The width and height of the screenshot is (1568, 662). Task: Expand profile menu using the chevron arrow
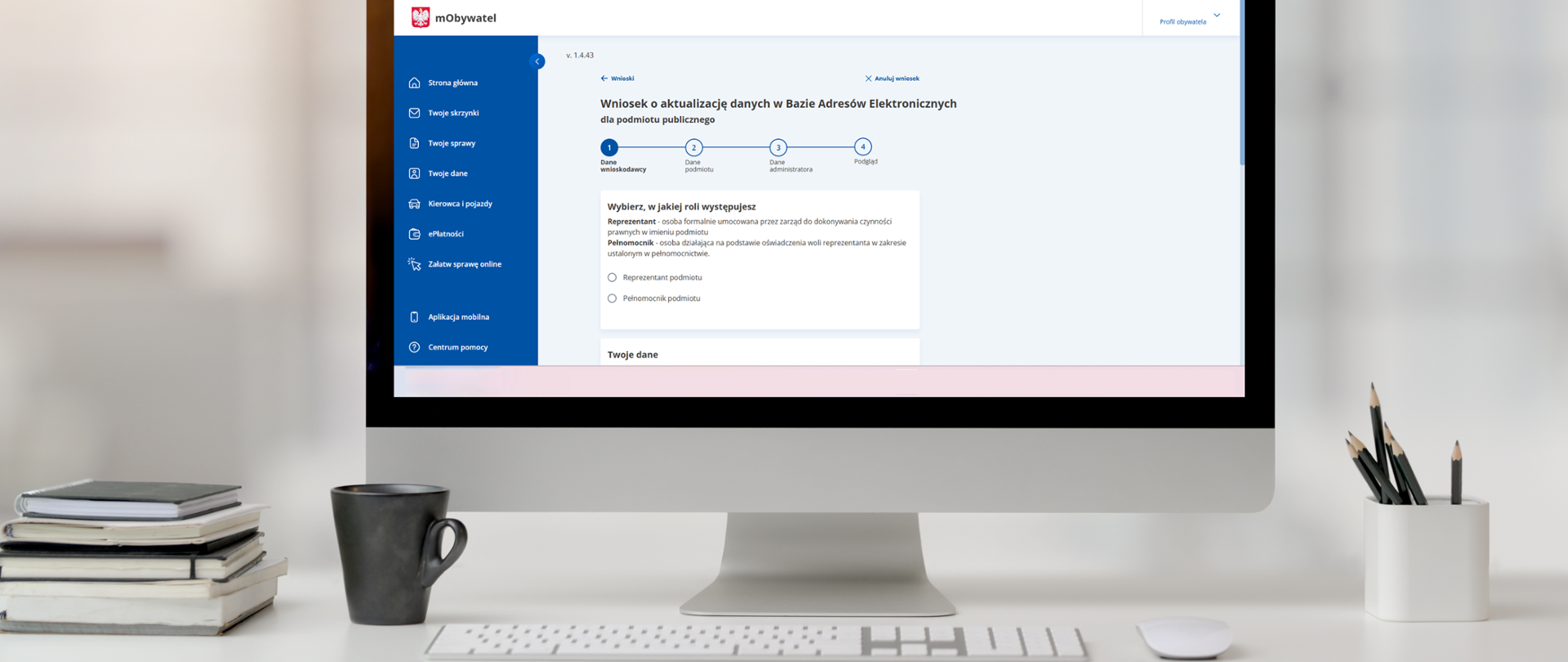coord(1217,16)
